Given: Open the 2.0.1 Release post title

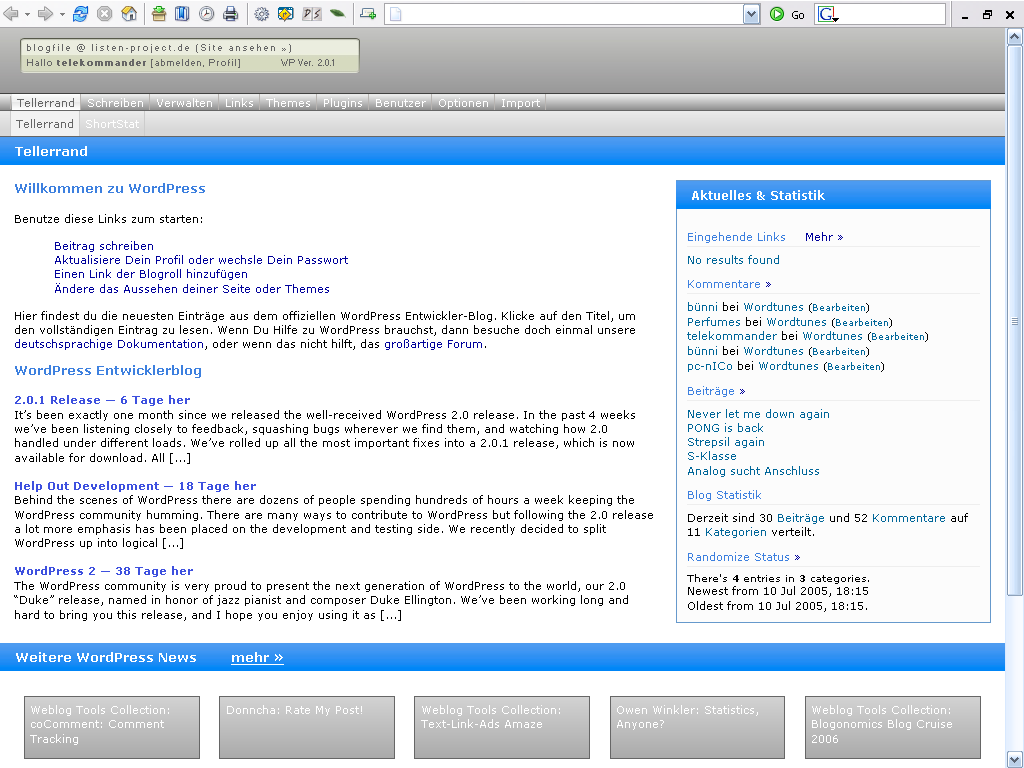Looking at the screenshot, I should [x=102, y=400].
